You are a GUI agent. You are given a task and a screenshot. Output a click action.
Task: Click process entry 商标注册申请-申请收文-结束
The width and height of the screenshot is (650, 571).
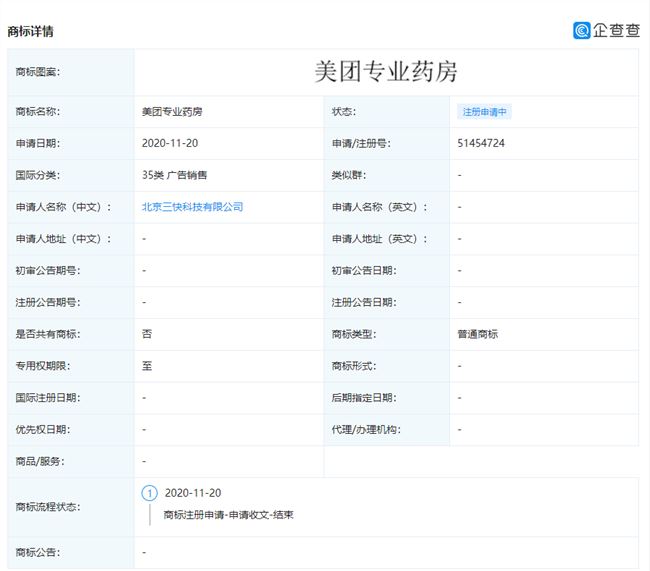click(x=228, y=515)
